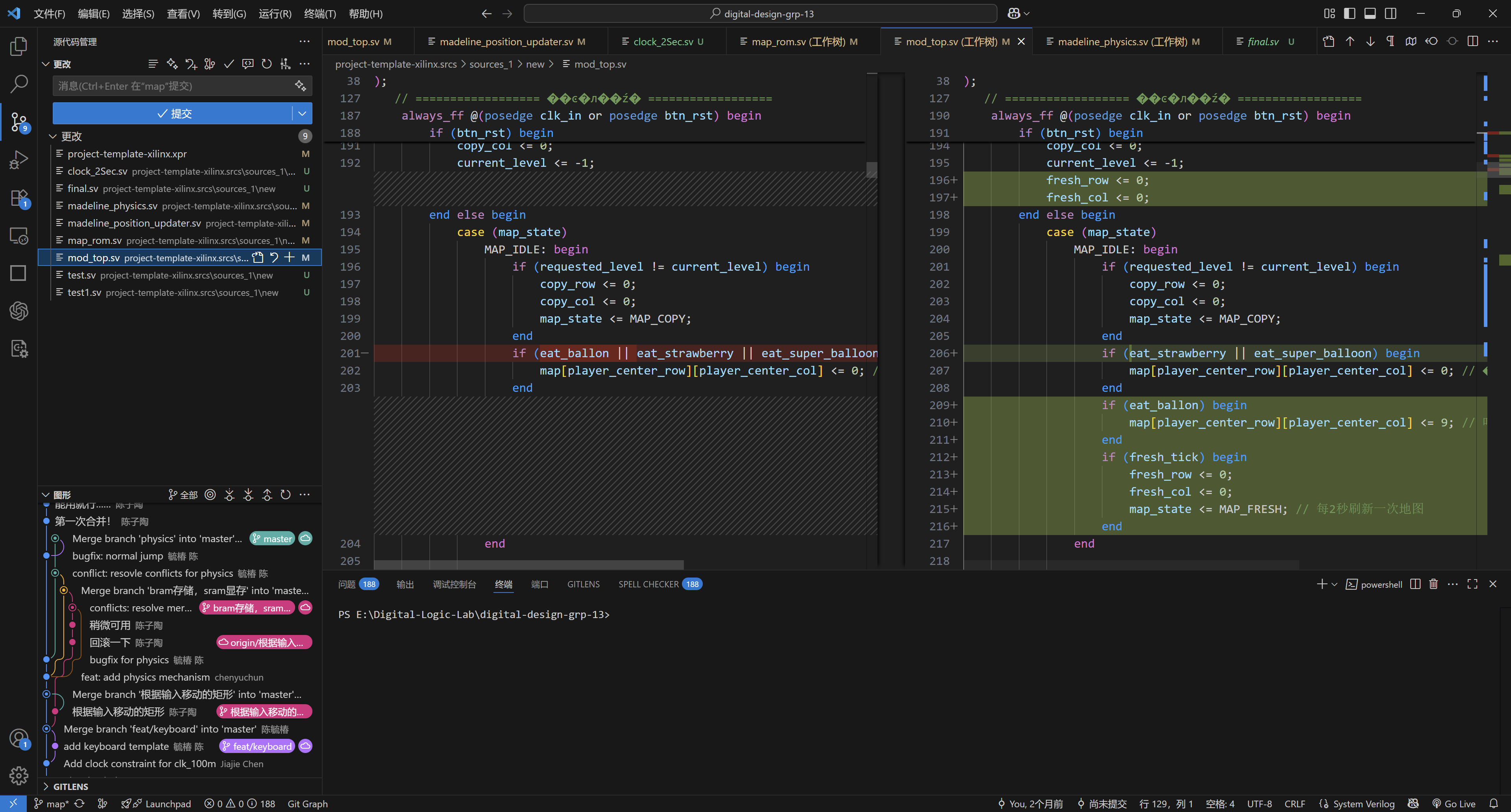Click Launchpad in the status bar
The height and width of the screenshot is (812, 1511).
(x=157, y=804)
